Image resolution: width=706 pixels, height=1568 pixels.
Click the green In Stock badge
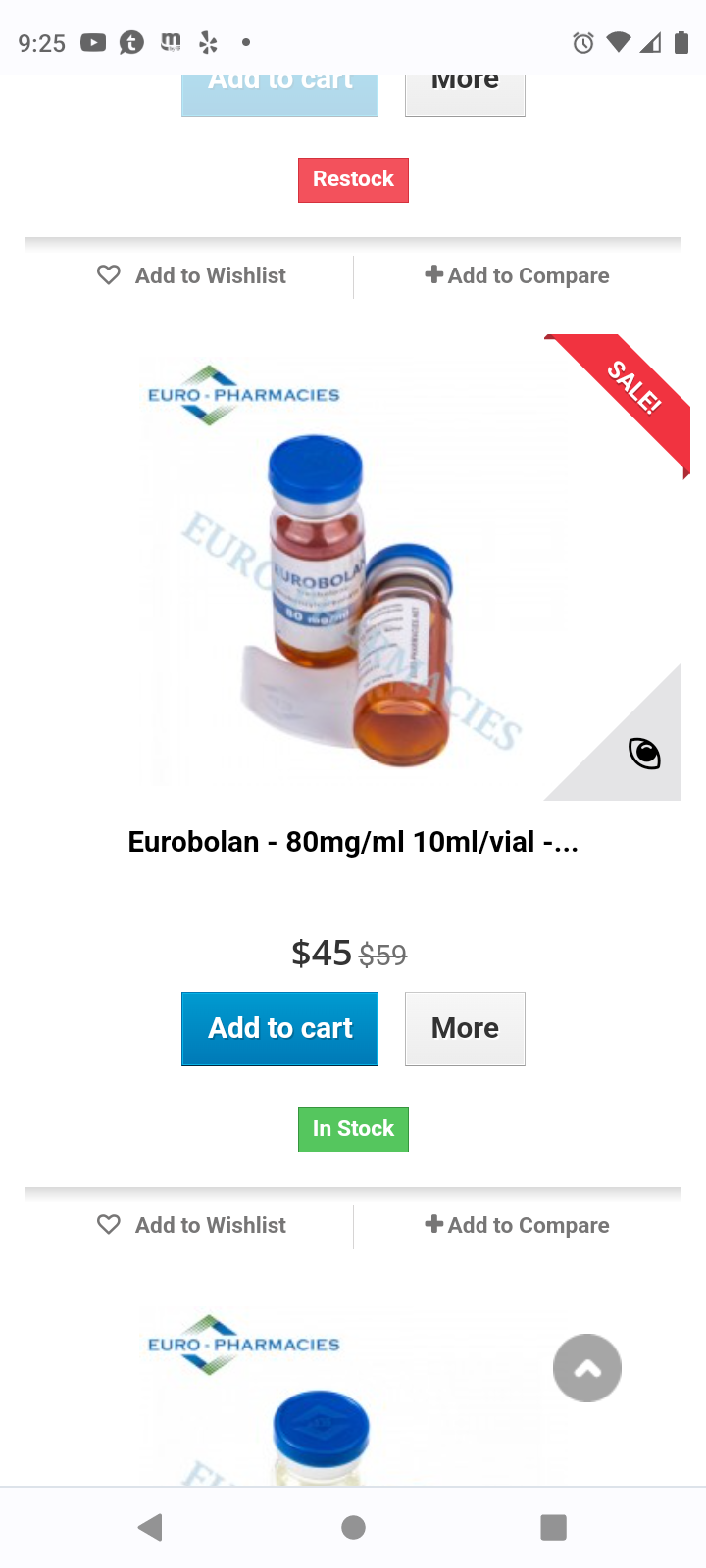coord(353,1129)
